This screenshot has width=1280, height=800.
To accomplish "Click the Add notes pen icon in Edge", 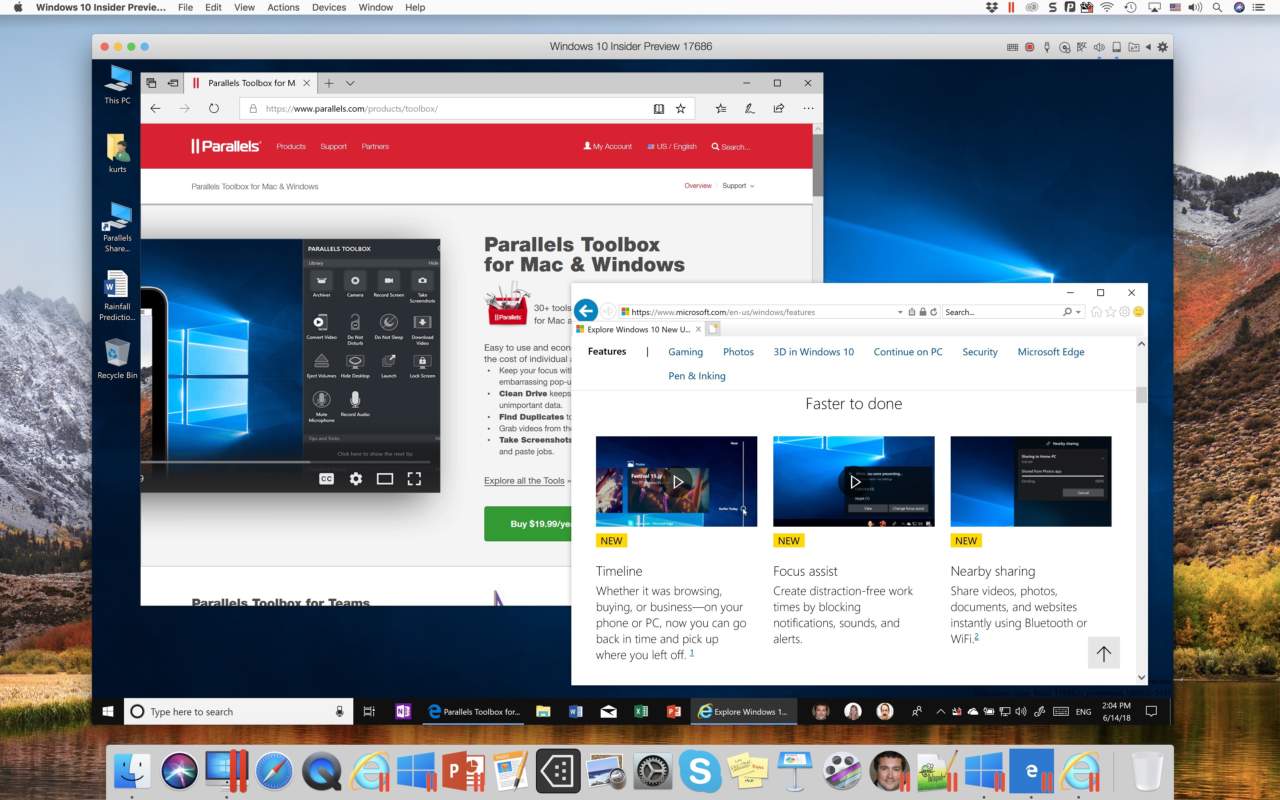I will (x=749, y=108).
